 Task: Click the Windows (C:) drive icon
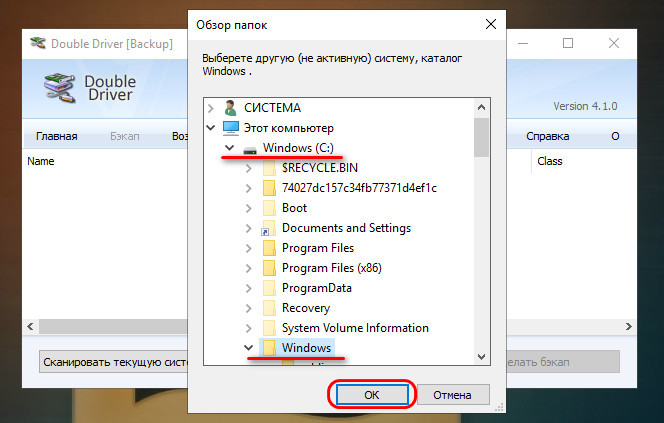250,149
